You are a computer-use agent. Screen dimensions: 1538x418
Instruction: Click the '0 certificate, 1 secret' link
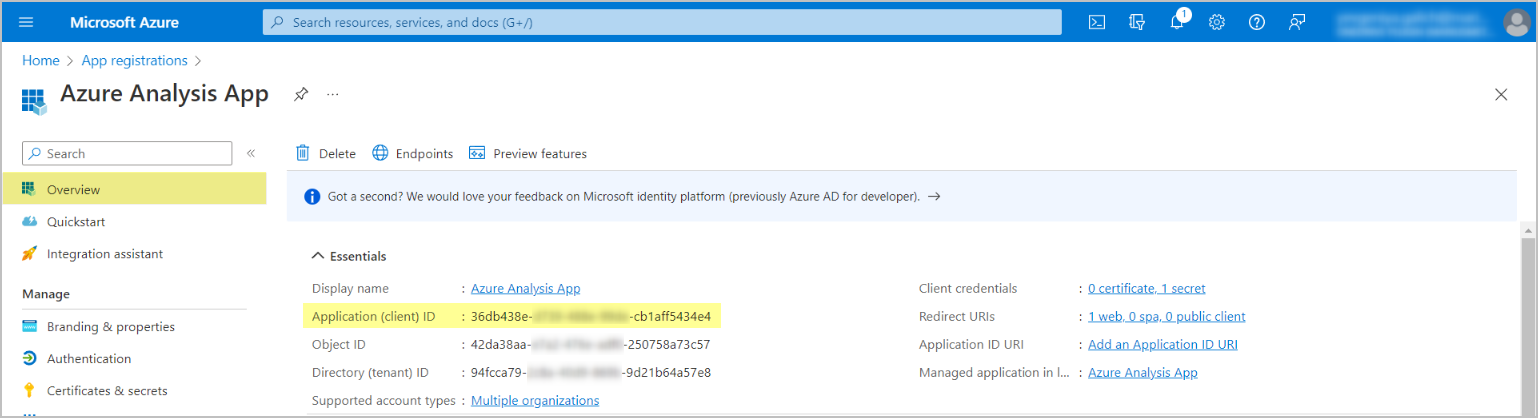pyautogui.click(x=1146, y=288)
